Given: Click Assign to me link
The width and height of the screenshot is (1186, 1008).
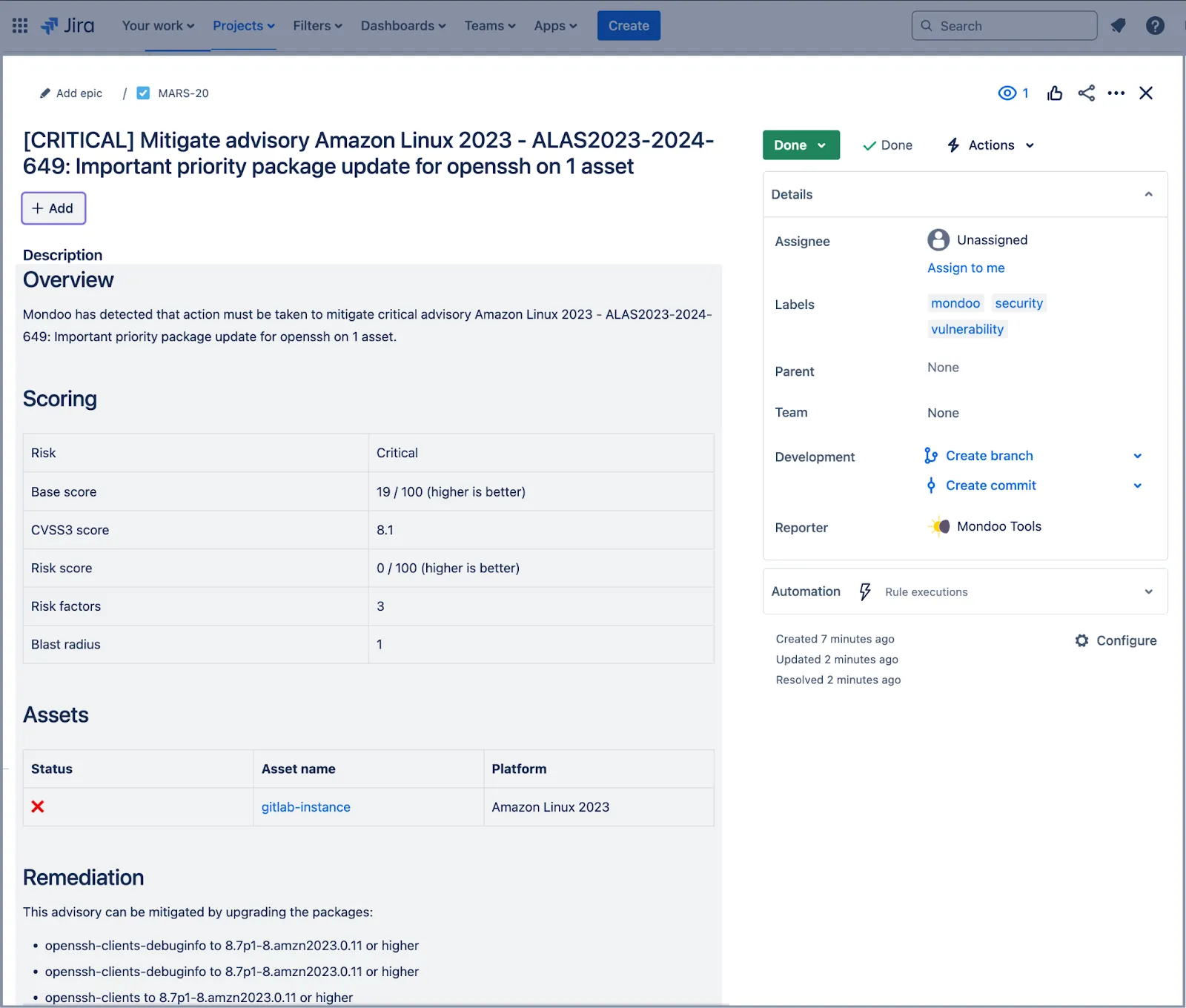Looking at the screenshot, I should click(966, 268).
